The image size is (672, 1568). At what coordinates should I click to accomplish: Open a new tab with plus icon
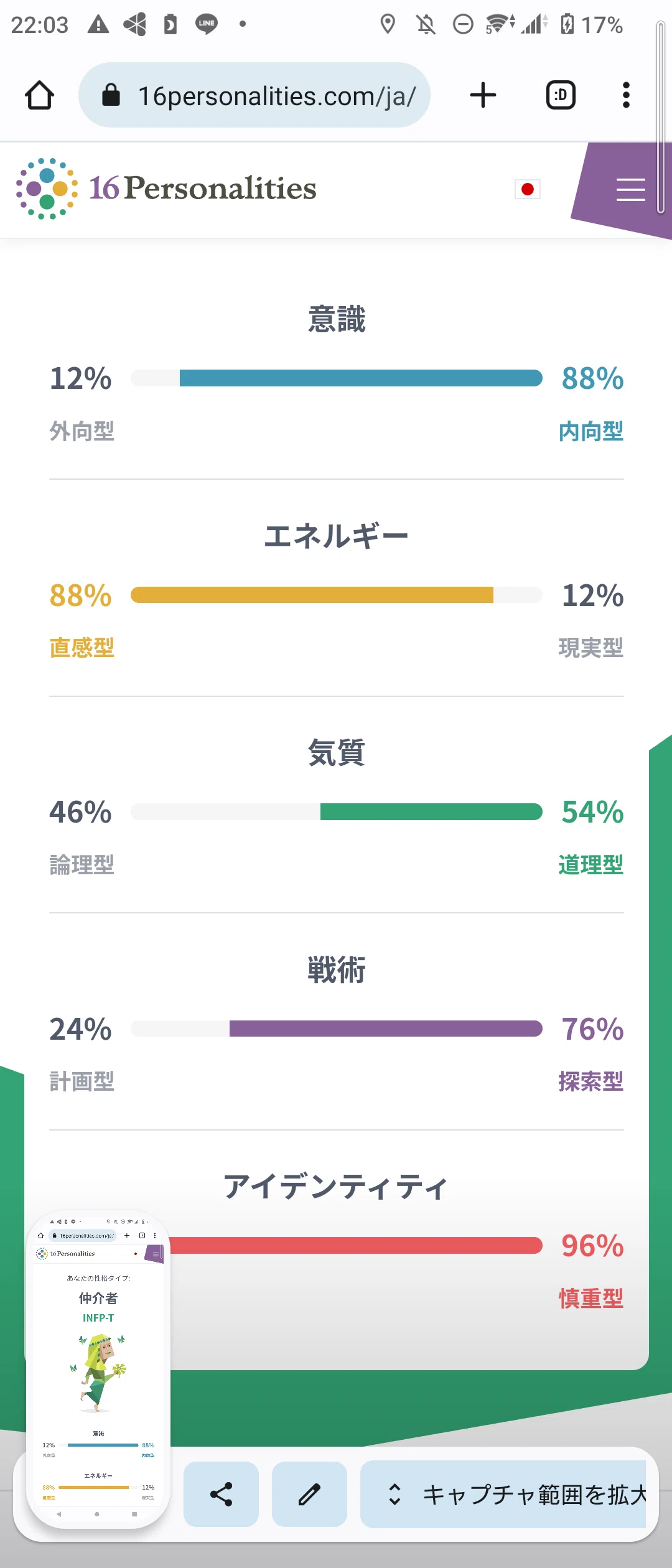[x=483, y=95]
